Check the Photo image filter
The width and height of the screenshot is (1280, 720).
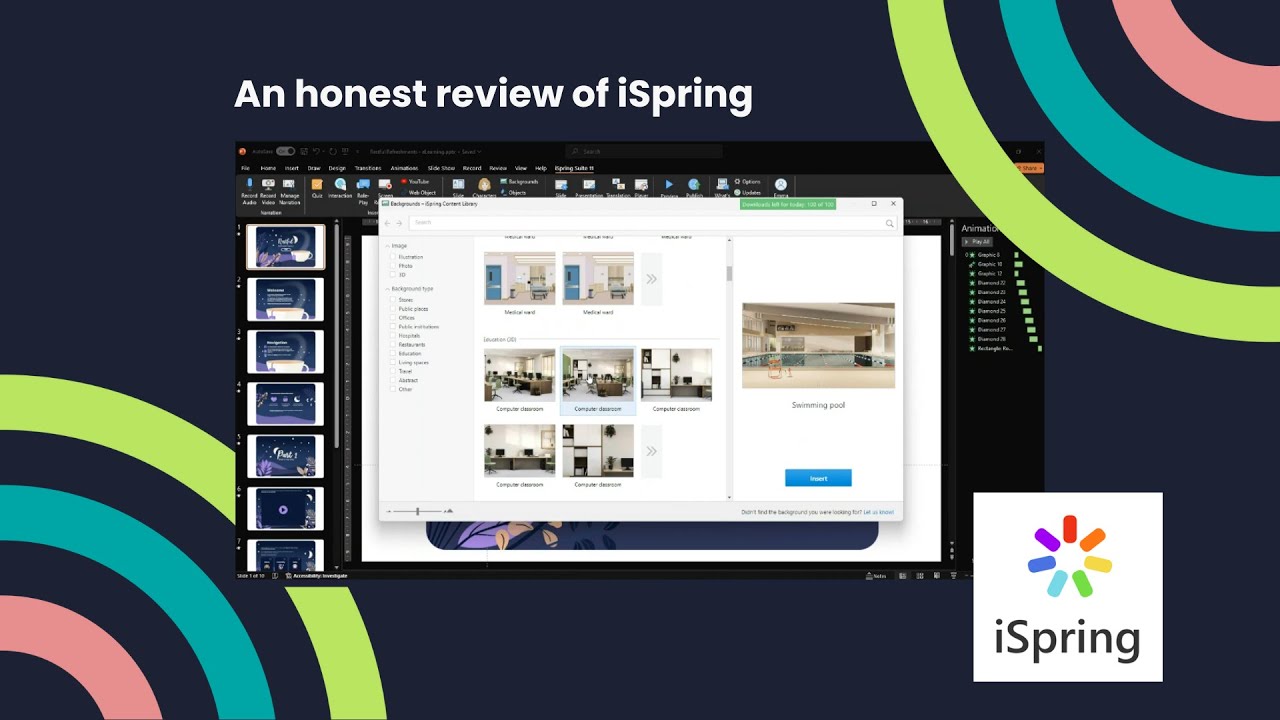click(394, 266)
